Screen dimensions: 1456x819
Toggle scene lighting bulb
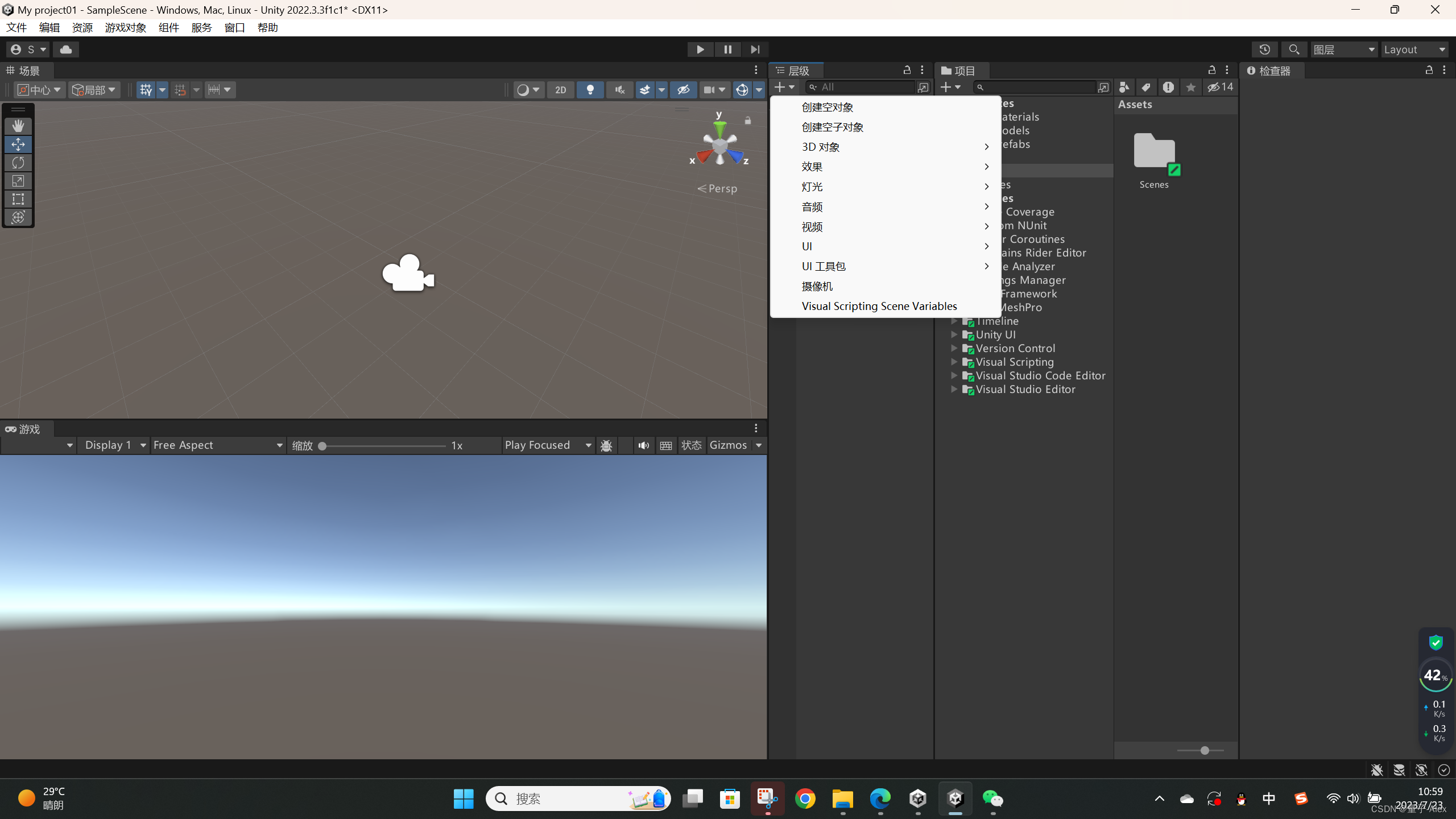click(590, 90)
